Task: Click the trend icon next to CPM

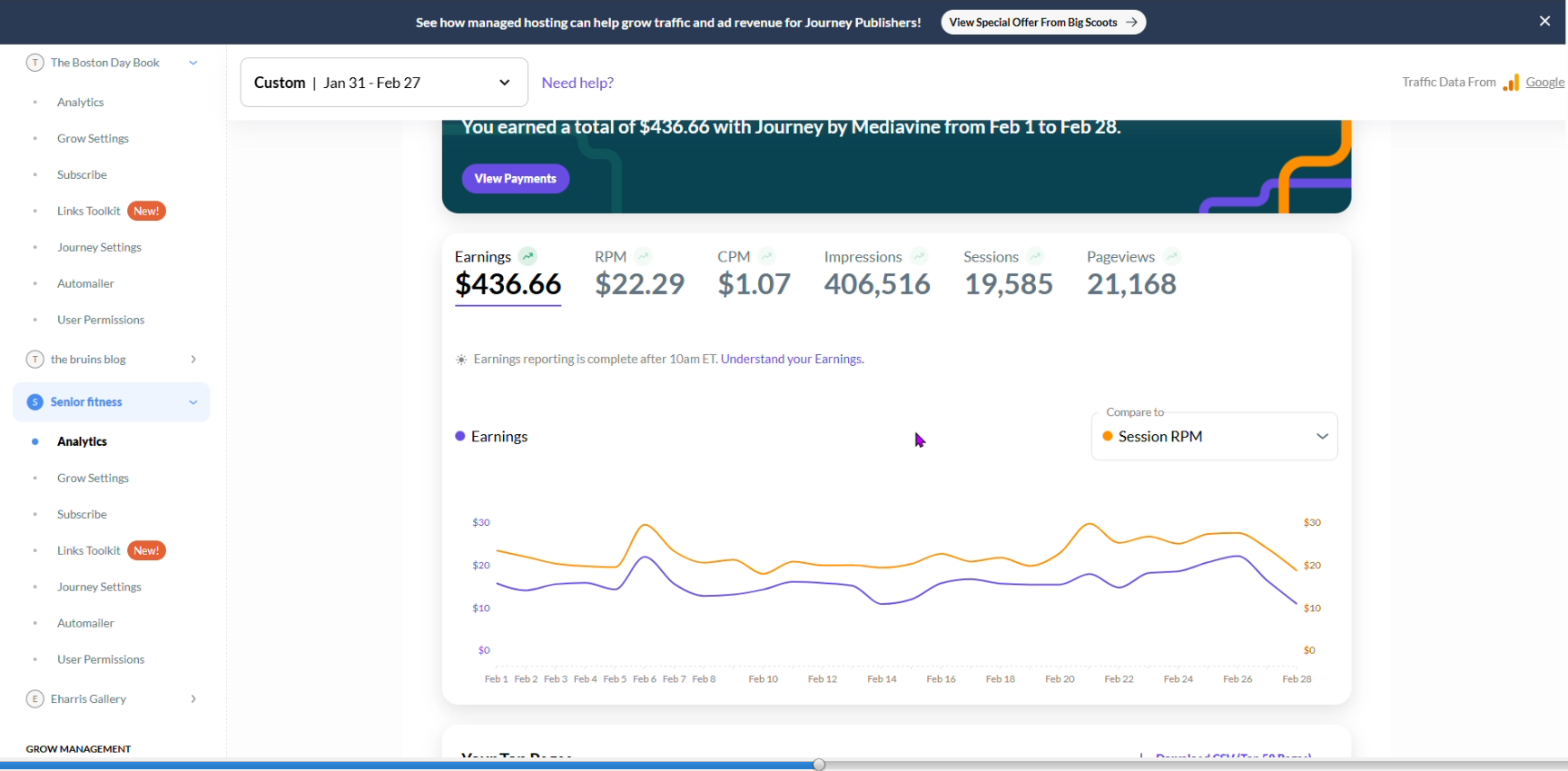Action: coord(766,256)
